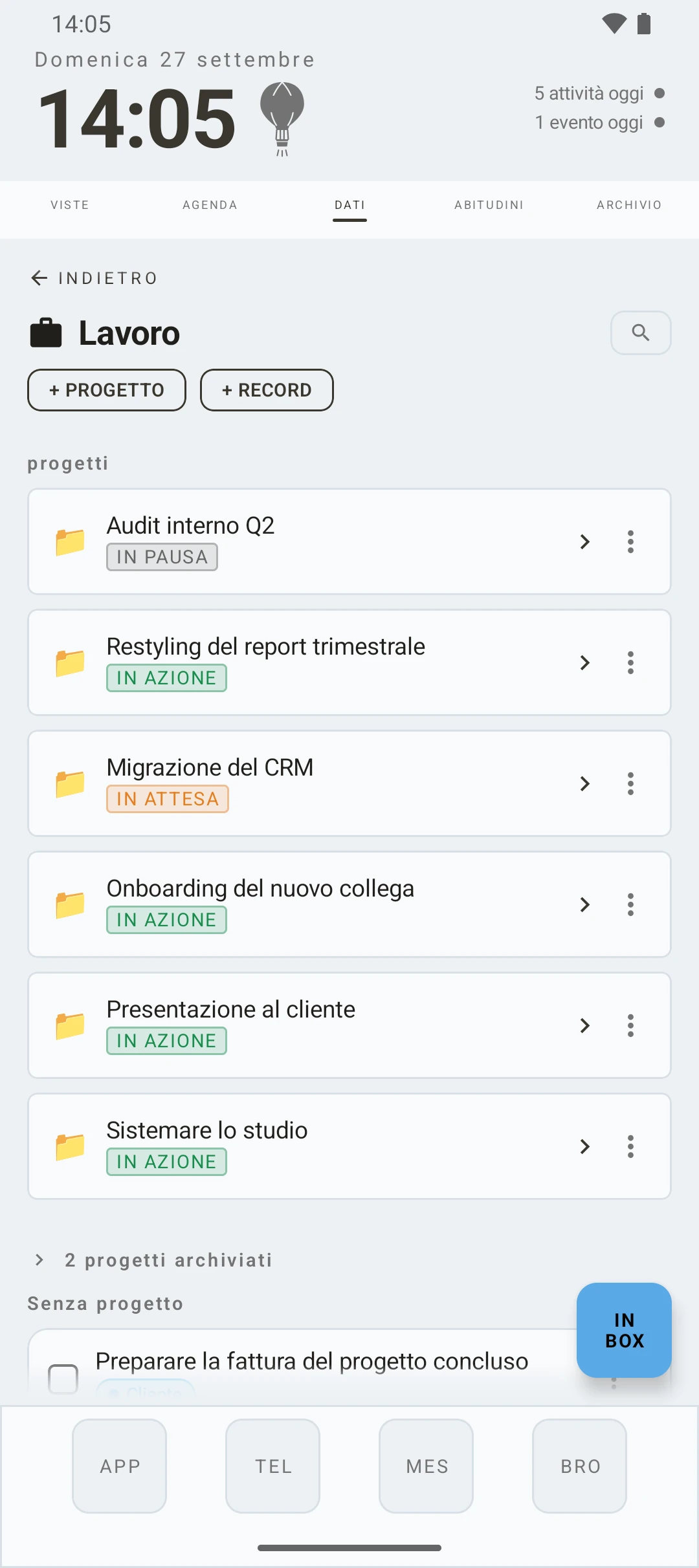This screenshot has height=1568, width=699.
Task: Open Presentazione al cliente chevron
Action: tap(585, 1025)
